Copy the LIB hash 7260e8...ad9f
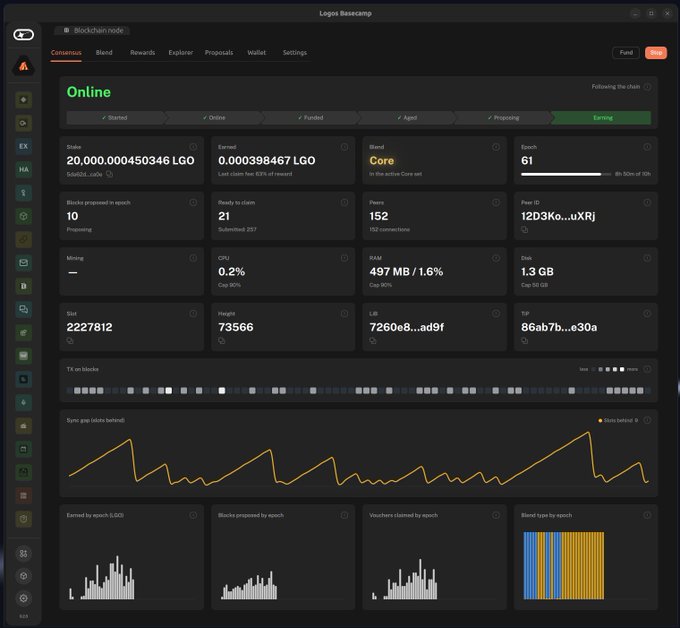The width and height of the screenshot is (680, 628). pos(373,341)
